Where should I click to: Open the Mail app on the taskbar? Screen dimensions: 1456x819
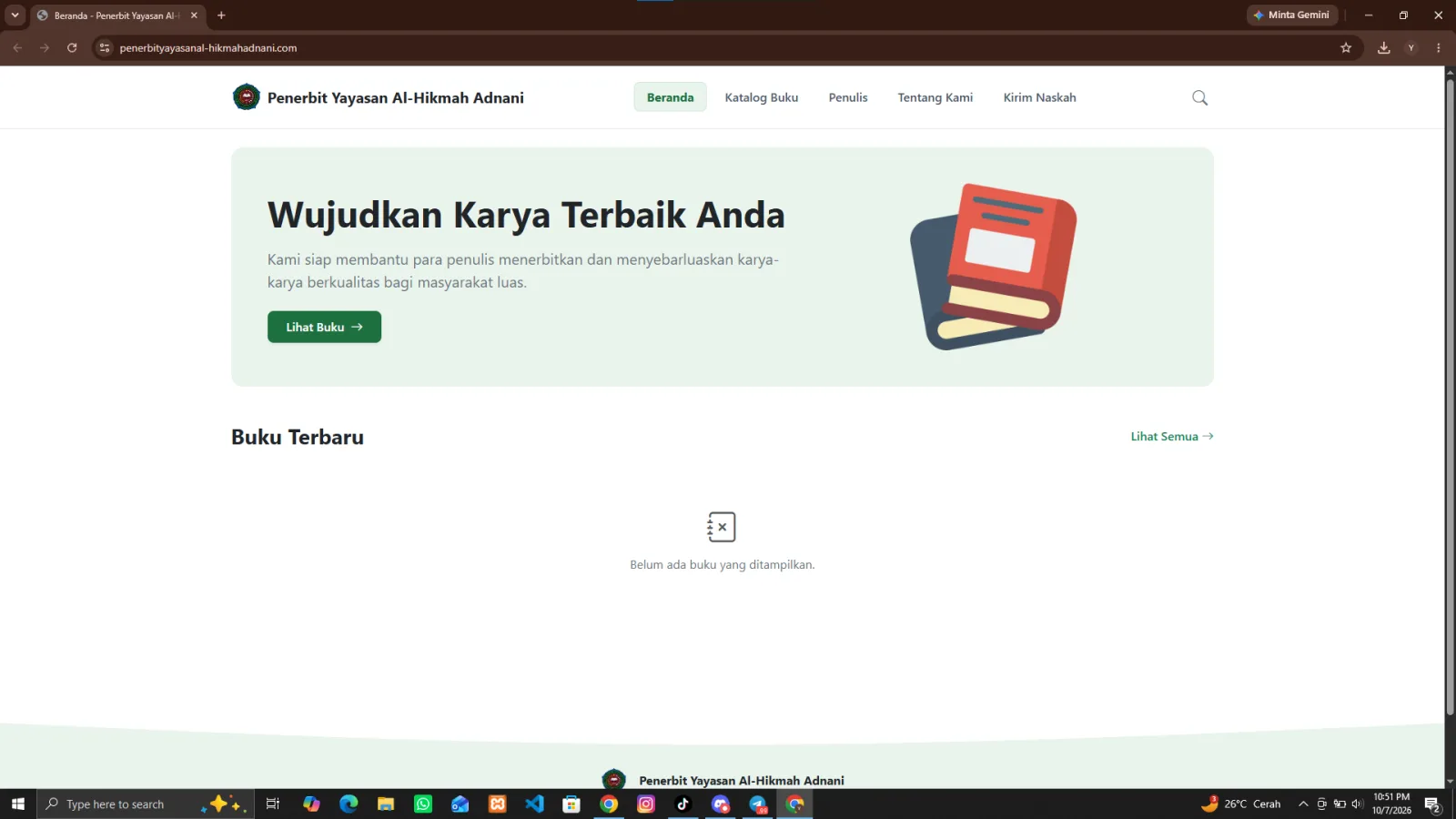460,804
